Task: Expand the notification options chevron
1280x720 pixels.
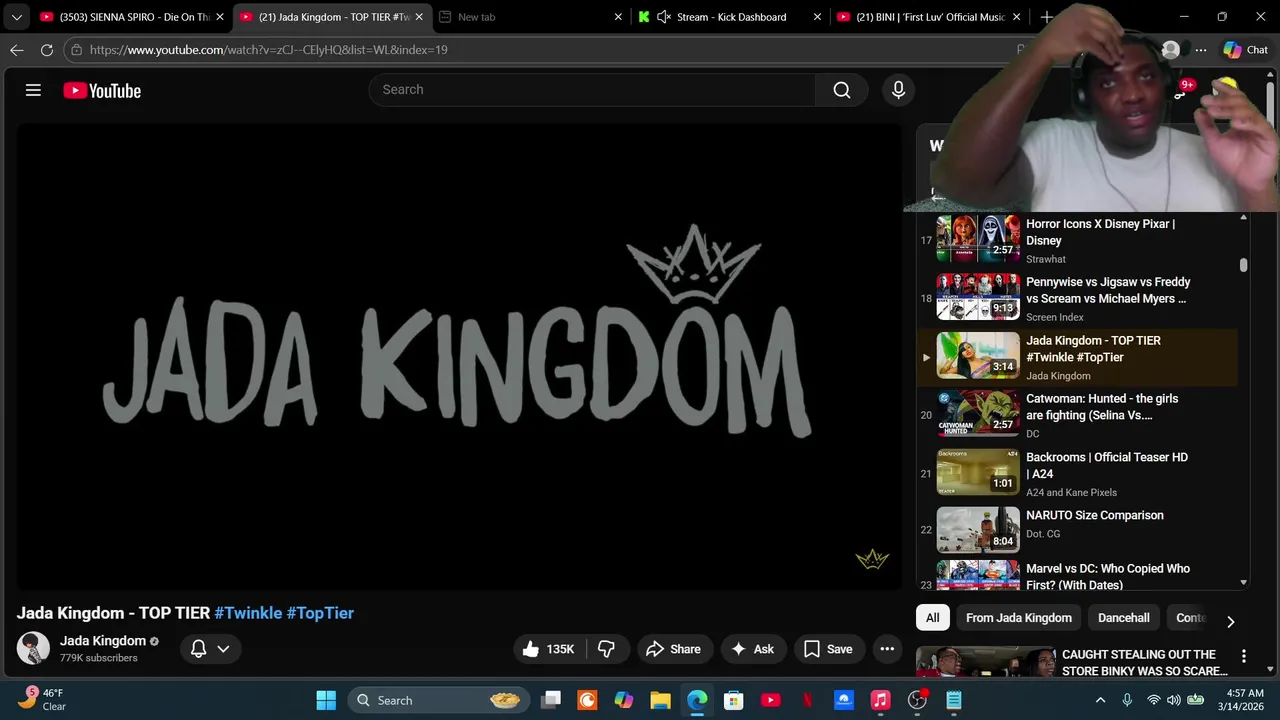Action: point(223,649)
